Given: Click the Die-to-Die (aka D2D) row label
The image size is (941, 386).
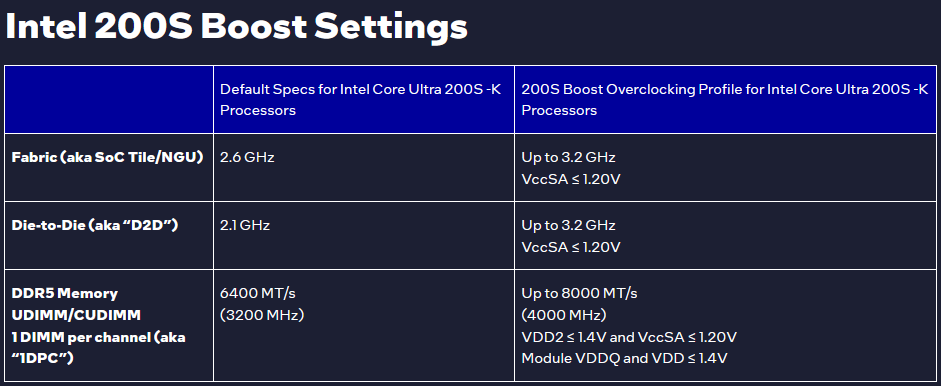Looking at the screenshot, I should click(95, 225).
